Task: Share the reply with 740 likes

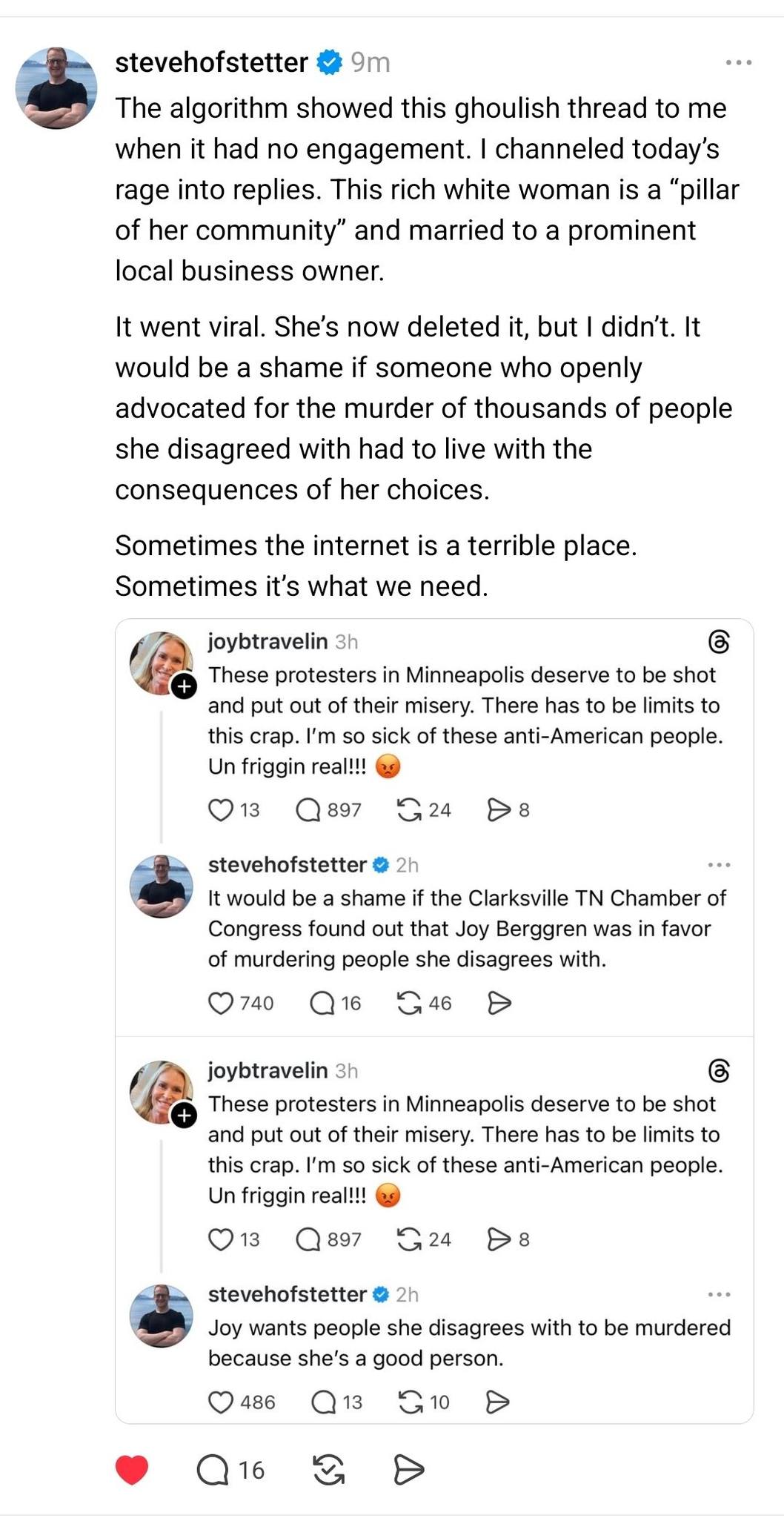Action: click(x=499, y=1003)
